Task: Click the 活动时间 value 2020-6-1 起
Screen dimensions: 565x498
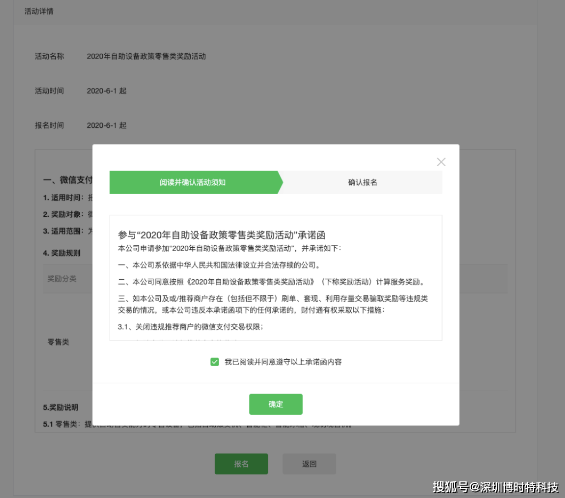Action: tap(106, 91)
